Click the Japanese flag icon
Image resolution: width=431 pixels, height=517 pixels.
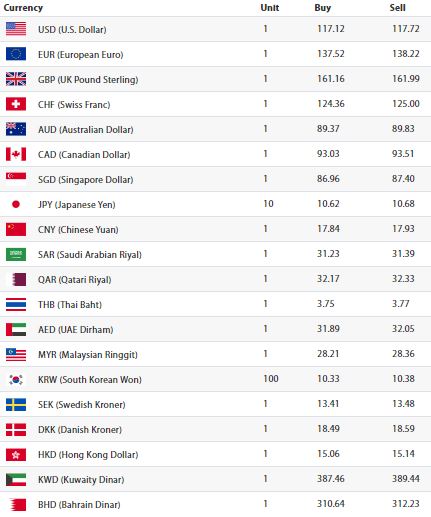[16, 204]
